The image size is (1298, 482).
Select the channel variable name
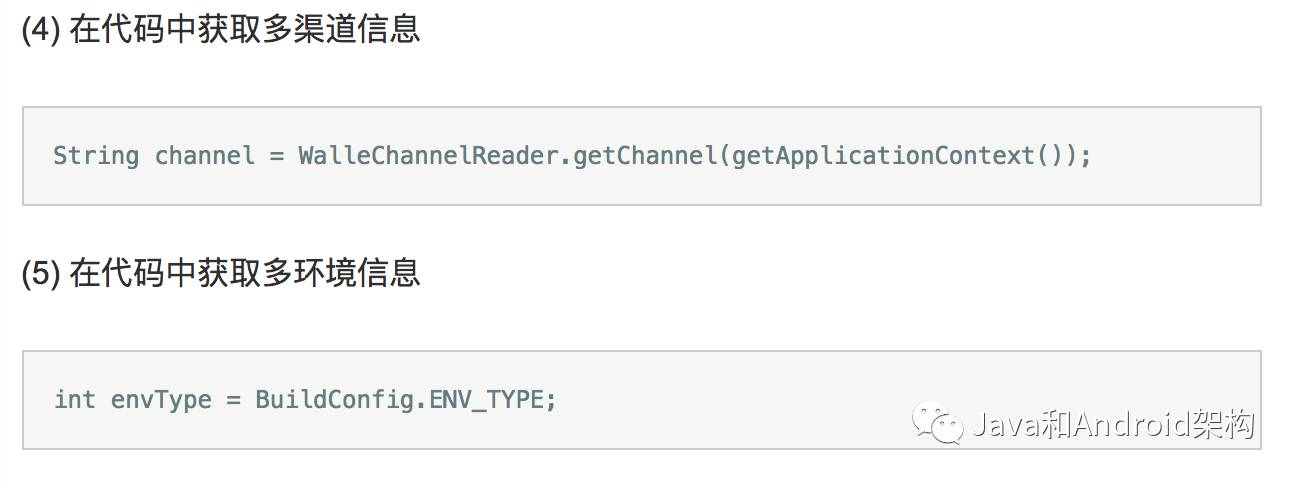[204, 156]
